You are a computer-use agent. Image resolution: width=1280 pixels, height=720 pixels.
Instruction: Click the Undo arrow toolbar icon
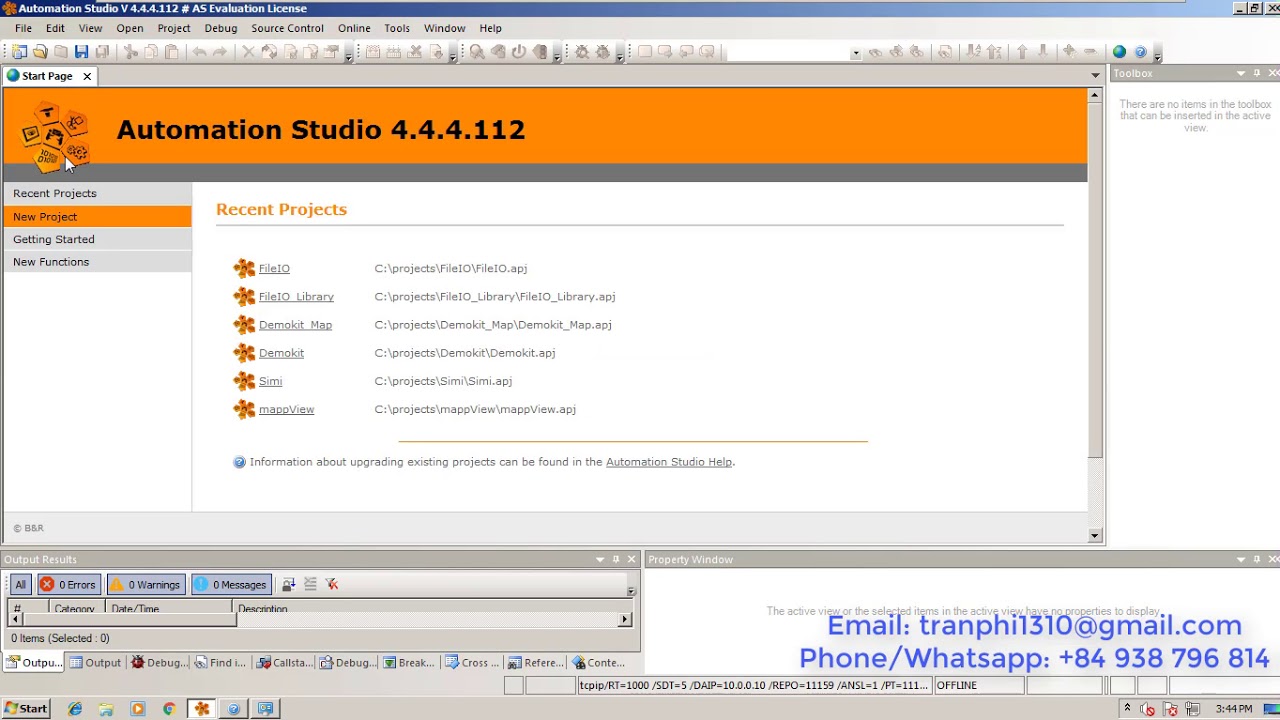coord(199,52)
